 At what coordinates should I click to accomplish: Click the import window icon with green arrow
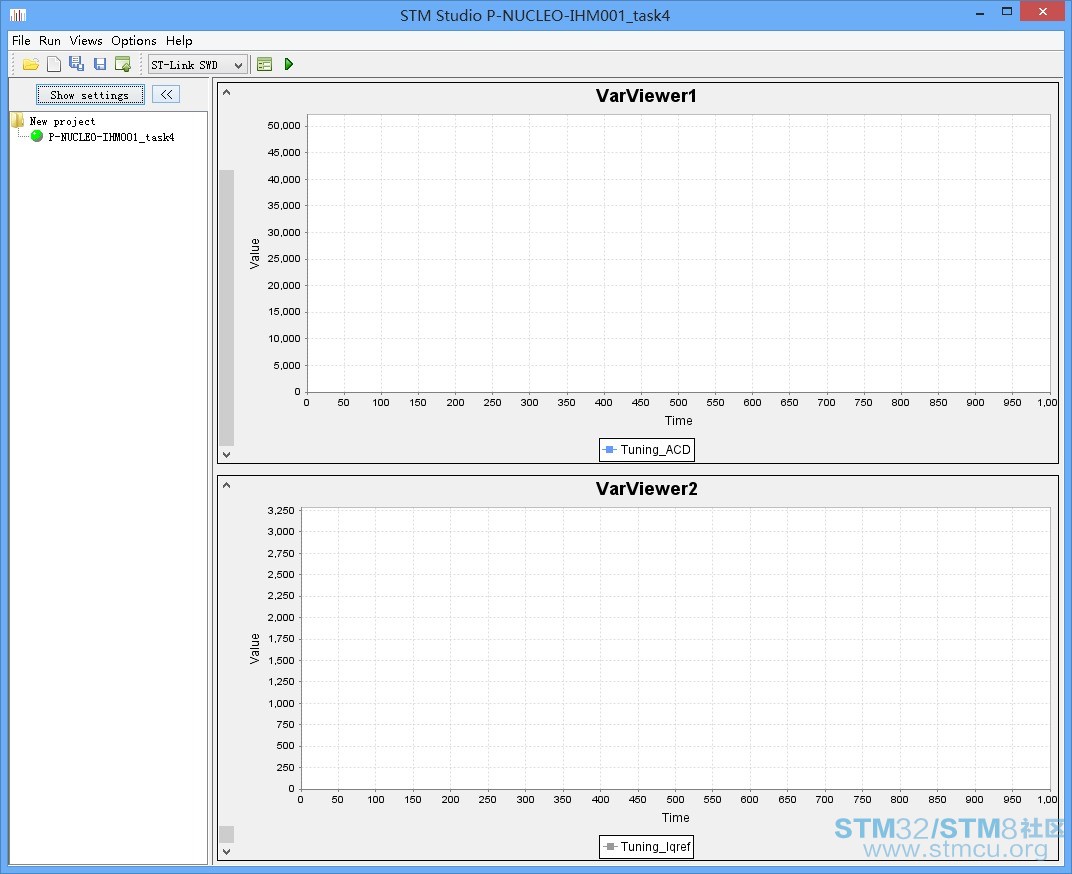(x=123, y=64)
